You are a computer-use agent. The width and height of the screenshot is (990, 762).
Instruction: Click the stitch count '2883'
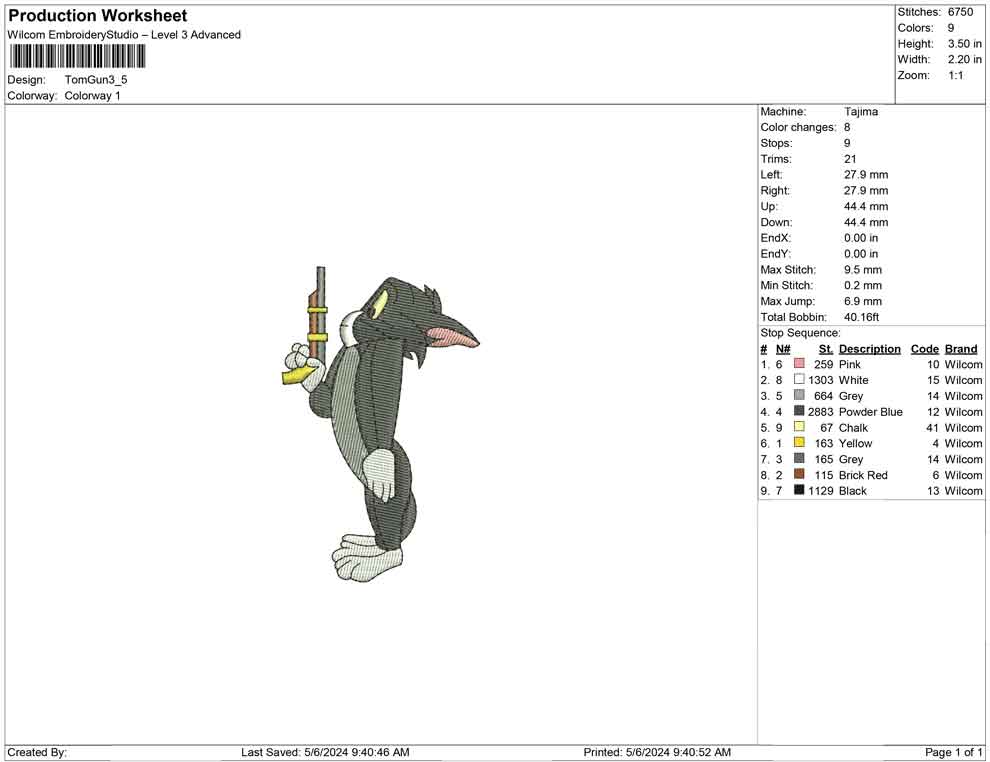820,412
